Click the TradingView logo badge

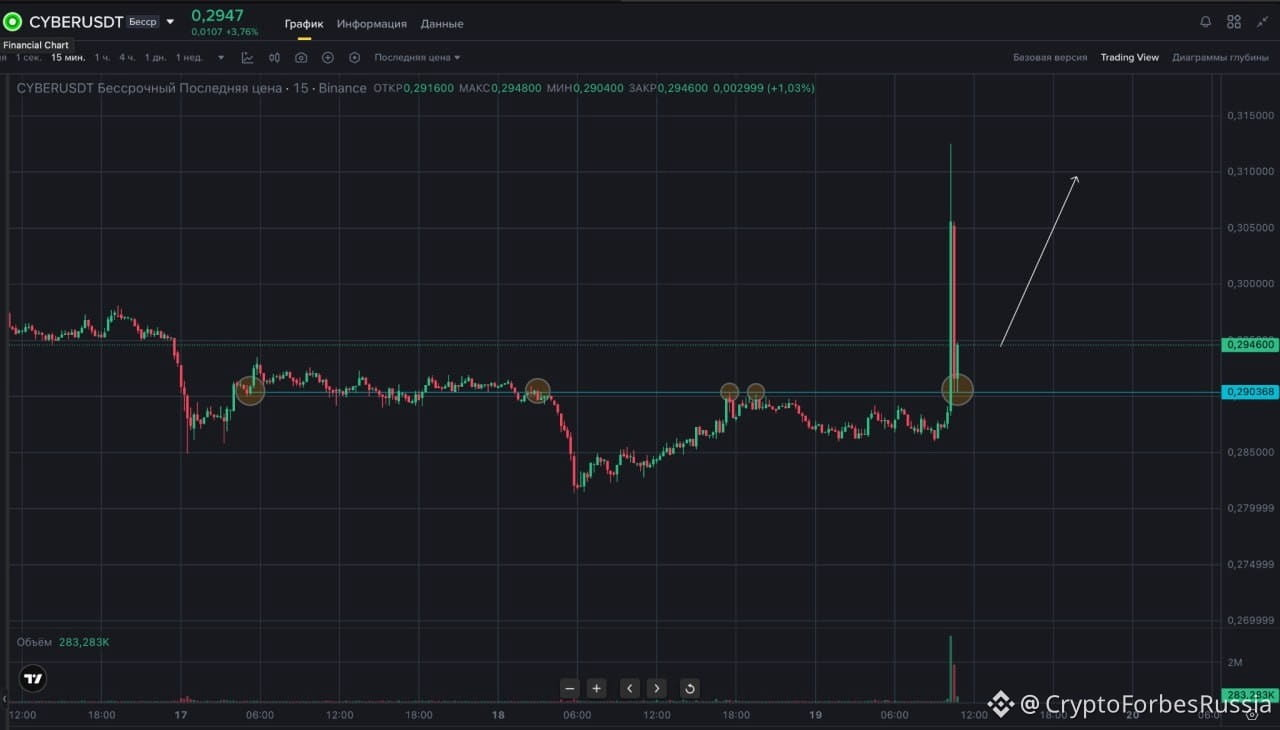click(33, 678)
